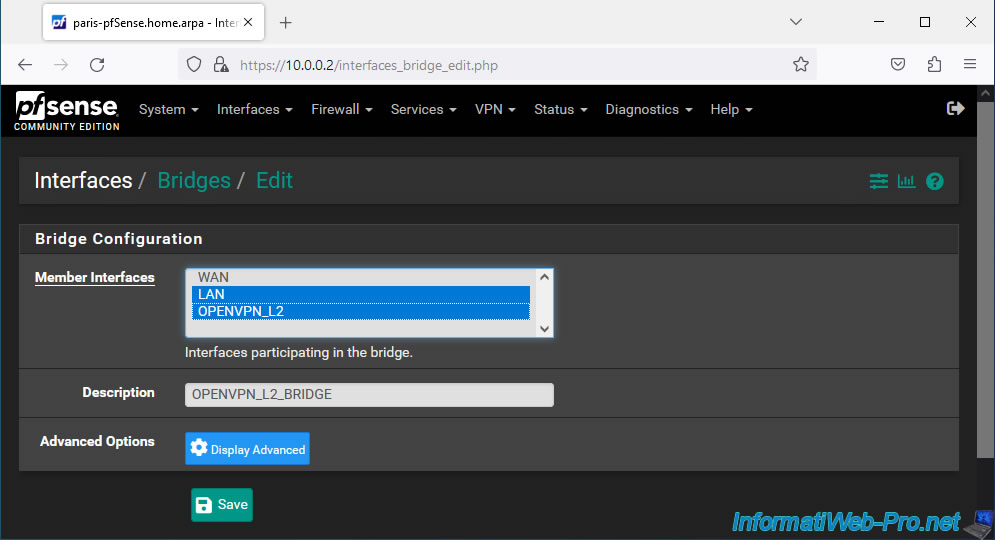Open the browser extensions puzzle icon
This screenshot has width=995, height=540.
(934, 65)
